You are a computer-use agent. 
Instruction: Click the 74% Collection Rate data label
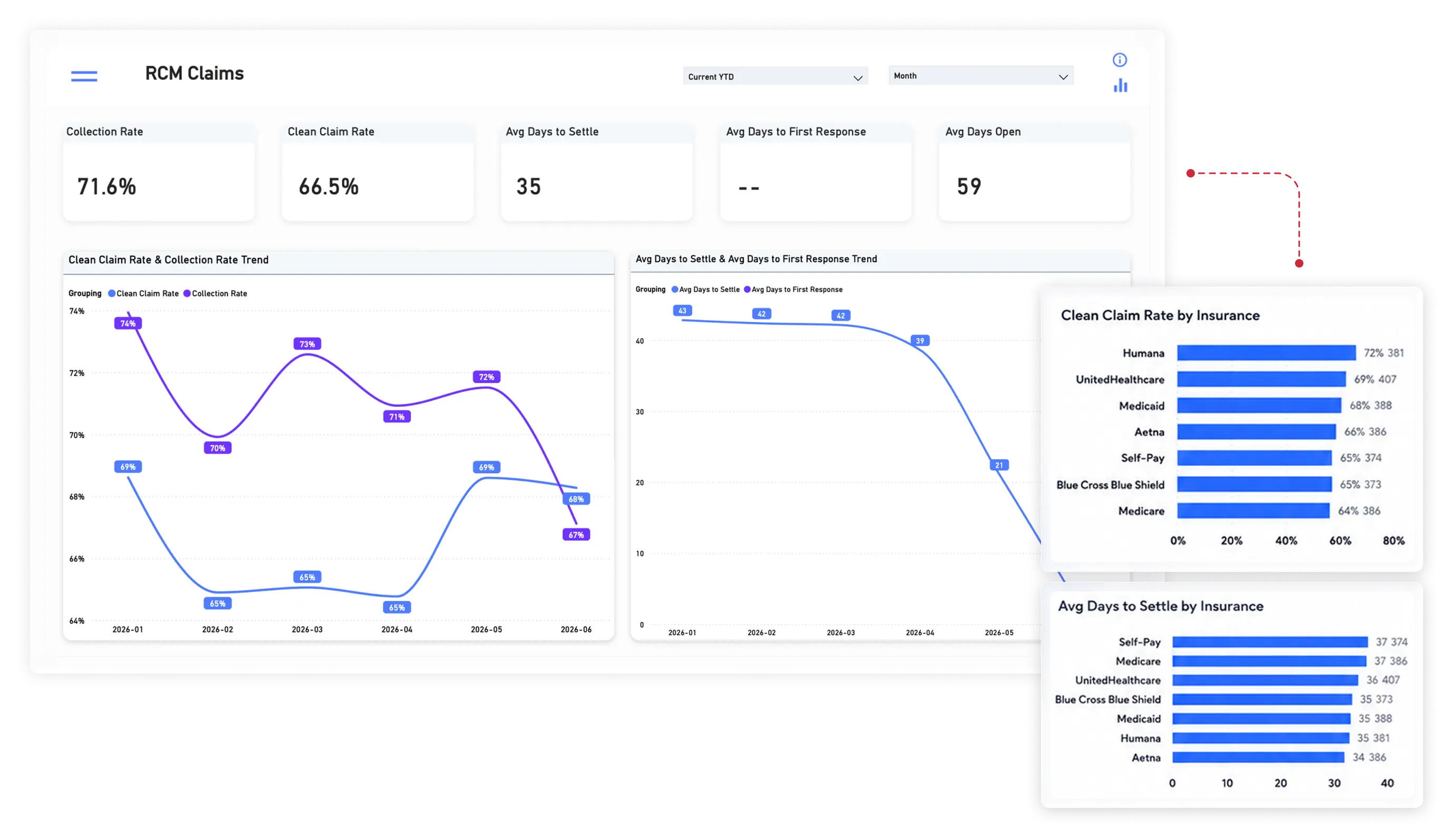pyautogui.click(x=128, y=323)
